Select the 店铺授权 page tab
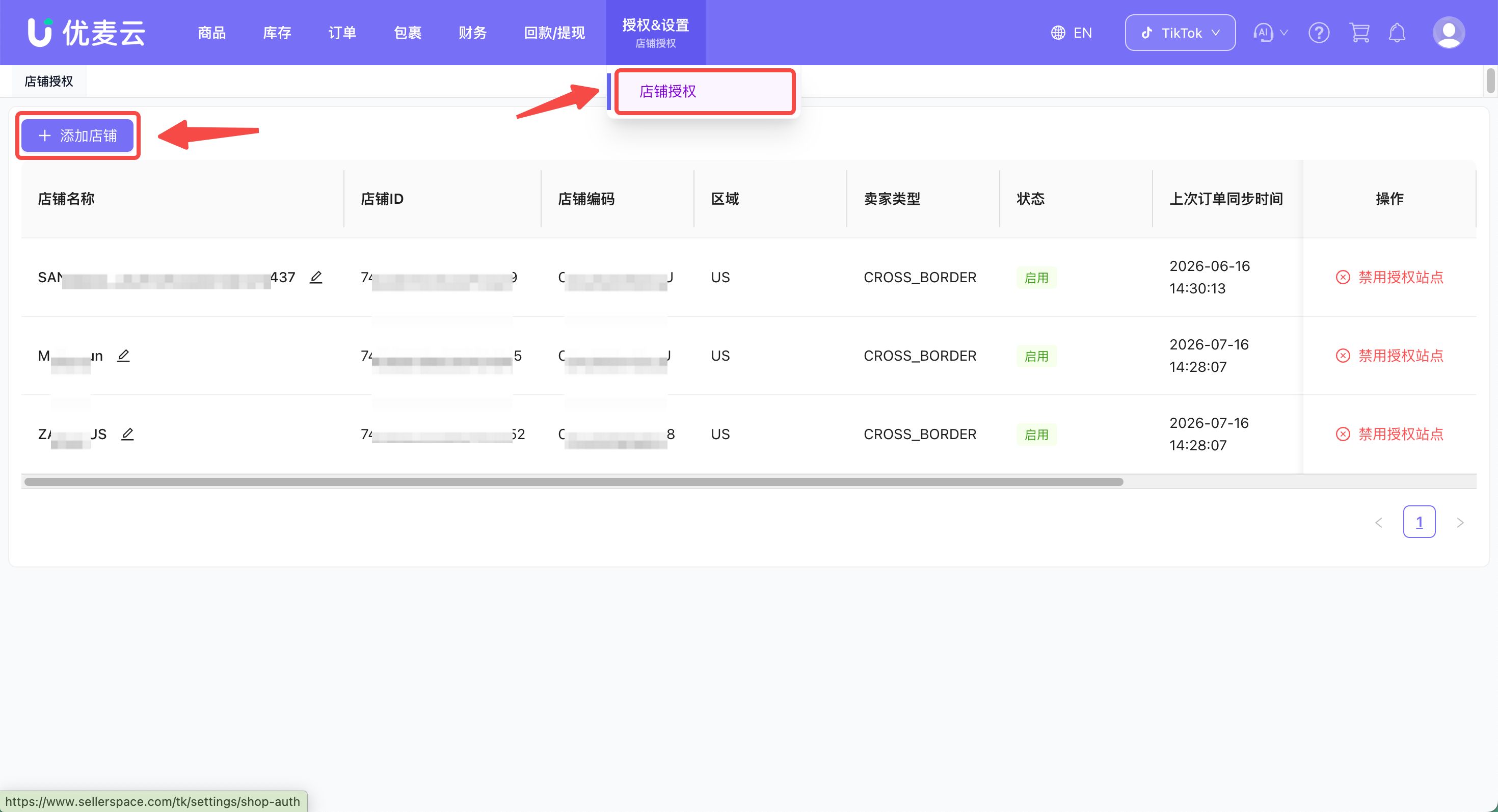 (49, 82)
